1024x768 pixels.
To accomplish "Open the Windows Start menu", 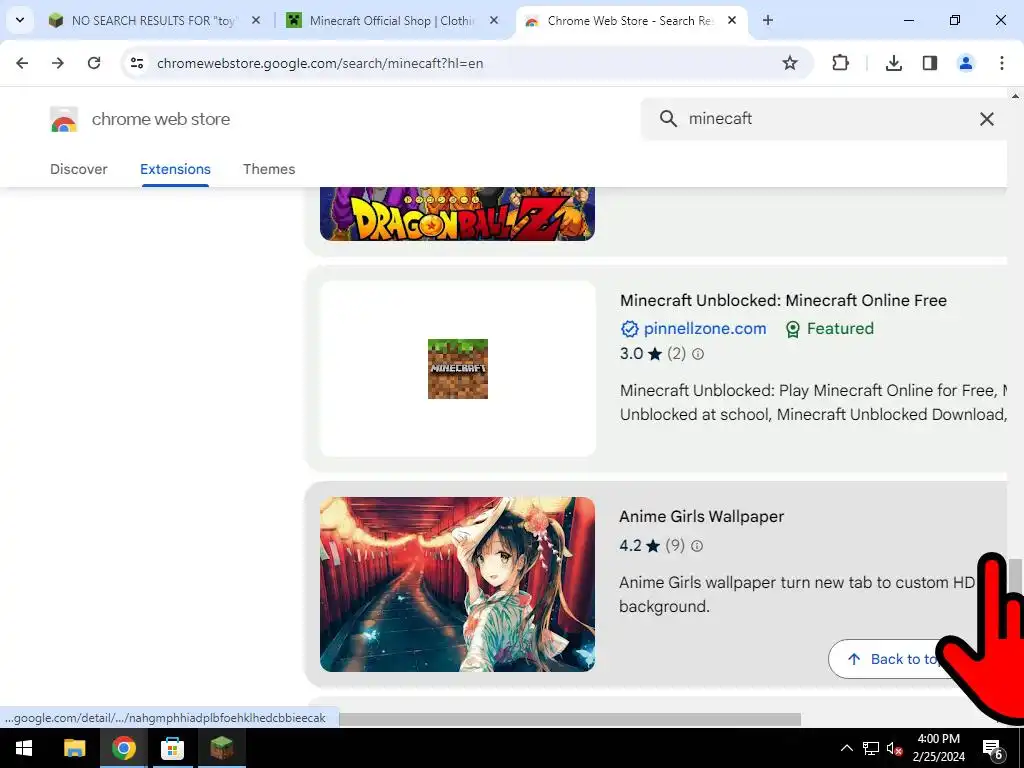I will 24,748.
